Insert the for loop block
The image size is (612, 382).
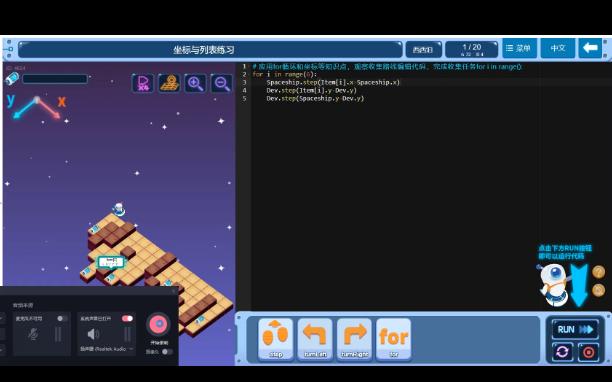tap(394, 339)
